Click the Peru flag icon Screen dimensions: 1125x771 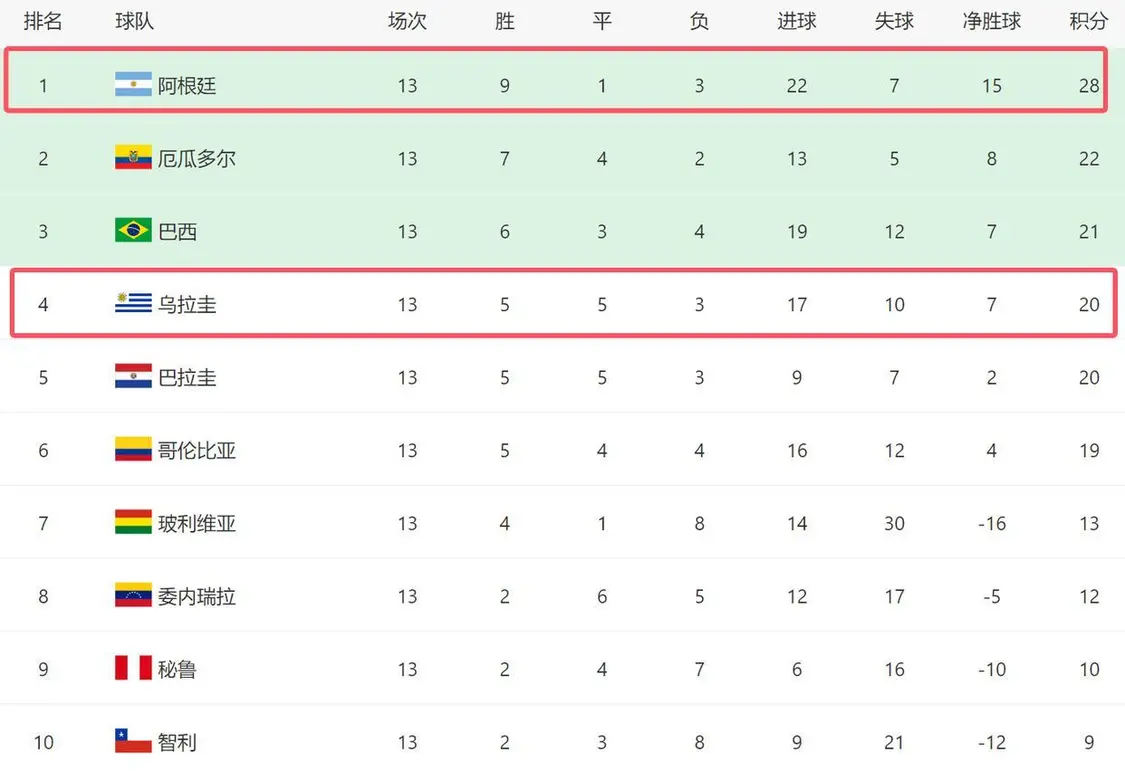(x=133, y=669)
